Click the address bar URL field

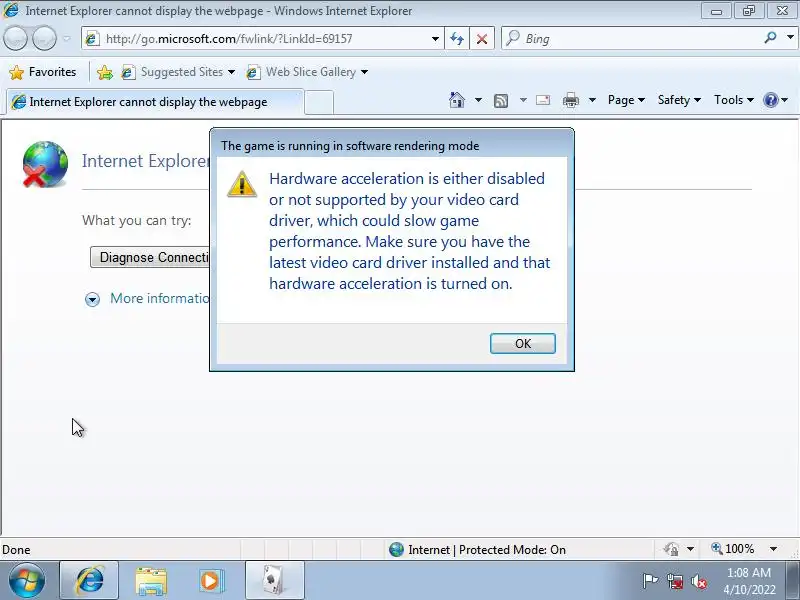[x=265, y=39]
